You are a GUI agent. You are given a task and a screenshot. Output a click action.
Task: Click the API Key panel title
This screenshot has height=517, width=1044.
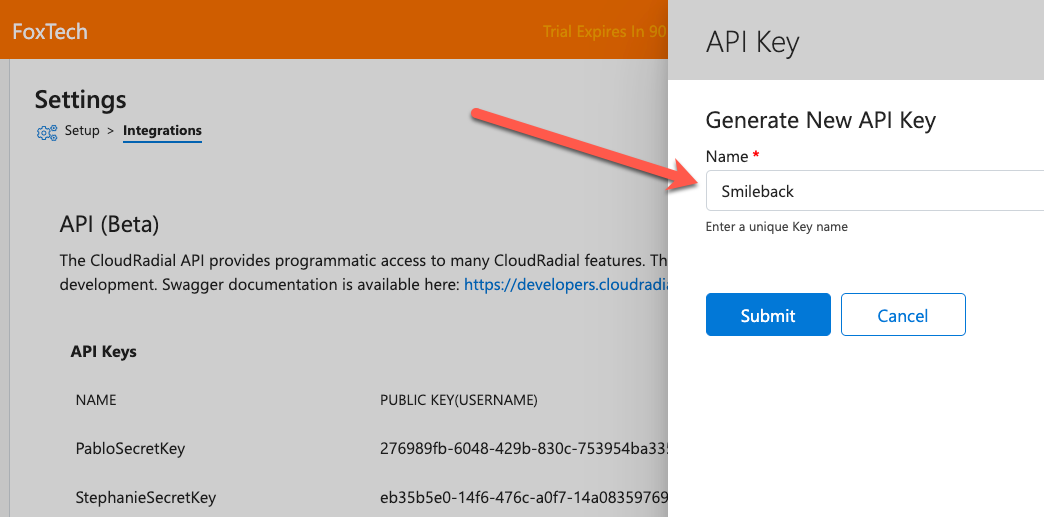point(752,43)
